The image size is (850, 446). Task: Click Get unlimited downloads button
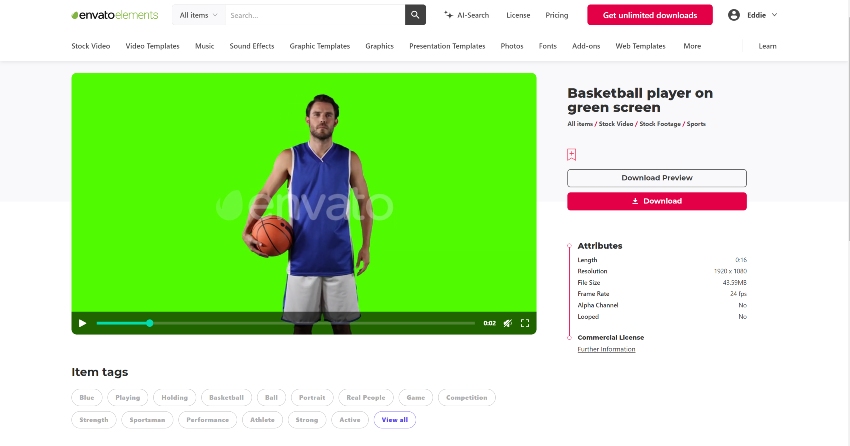(x=650, y=15)
